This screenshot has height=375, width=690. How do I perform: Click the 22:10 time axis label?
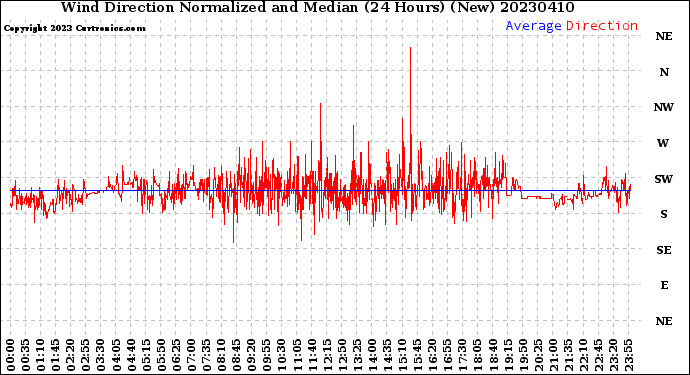[584, 355]
